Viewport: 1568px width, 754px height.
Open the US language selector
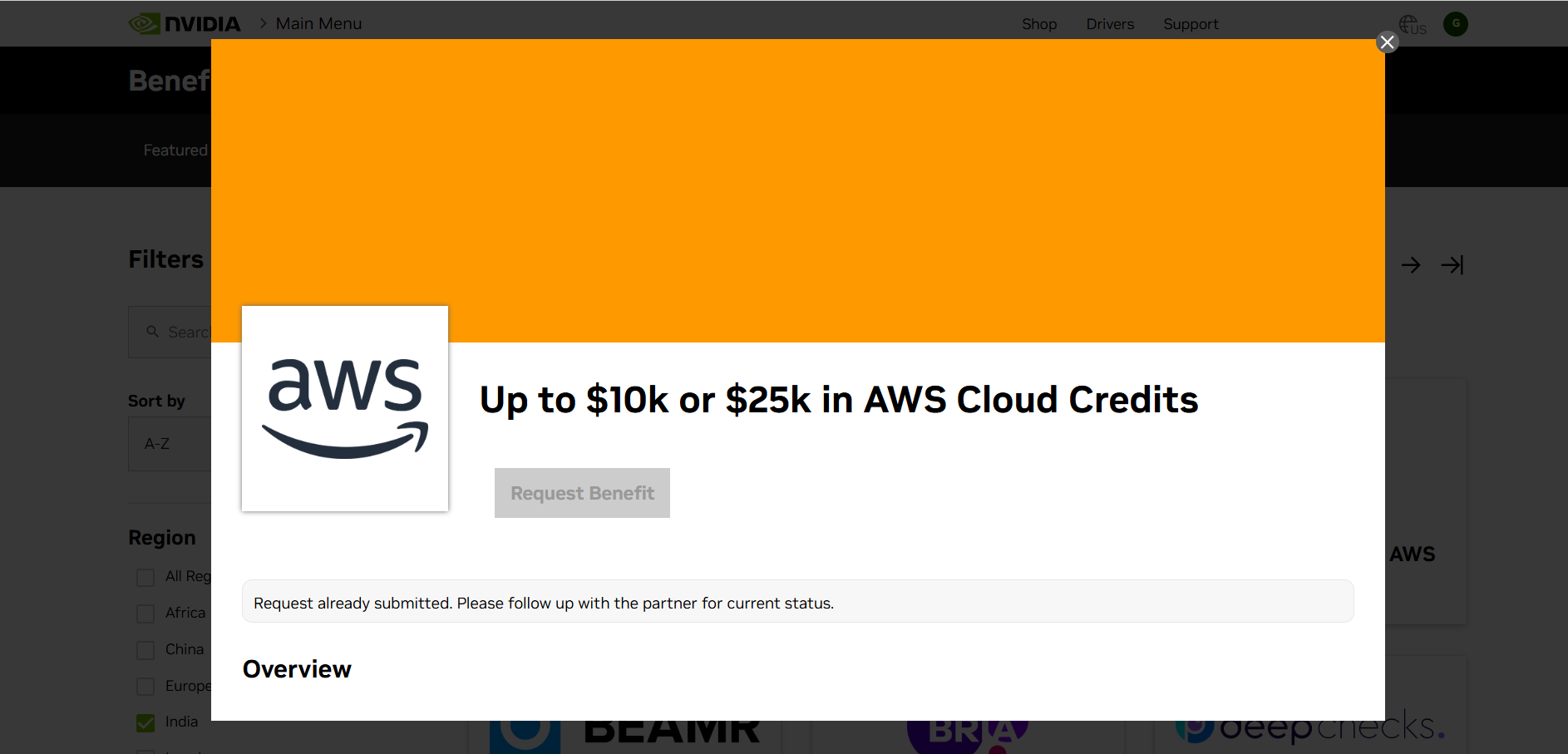1411,24
